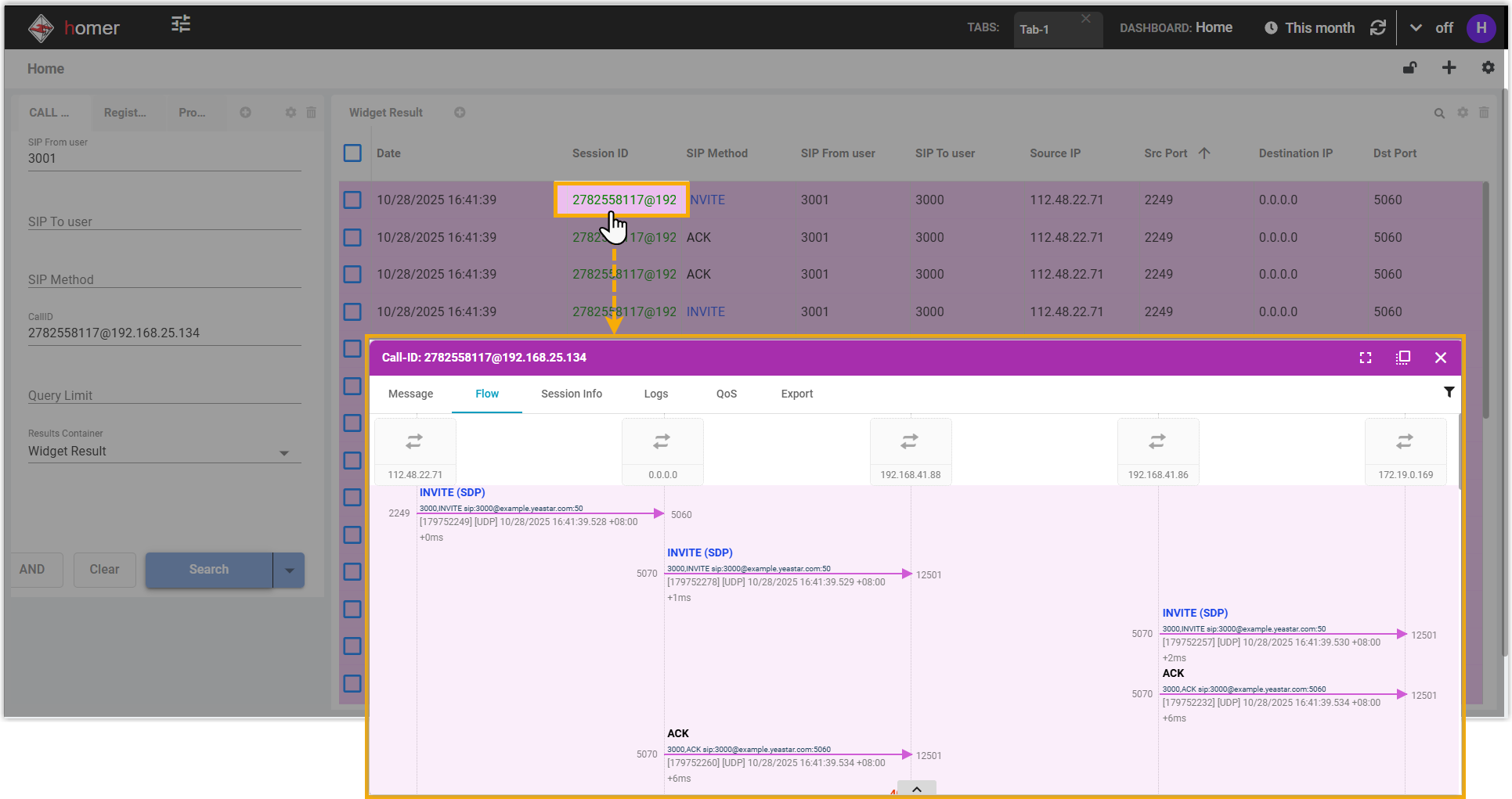1512x799 pixels.
Task: Switch to the Session Info tab
Action: (571, 394)
